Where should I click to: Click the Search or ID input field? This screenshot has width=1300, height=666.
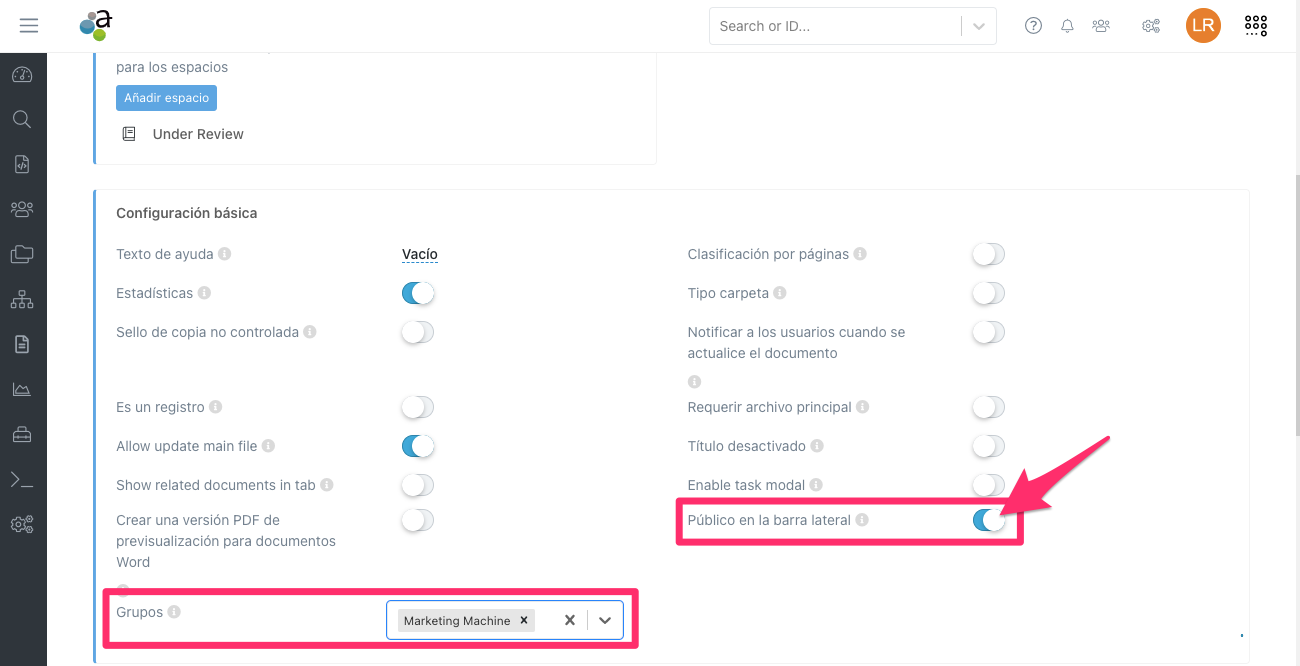tap(835, 27)
